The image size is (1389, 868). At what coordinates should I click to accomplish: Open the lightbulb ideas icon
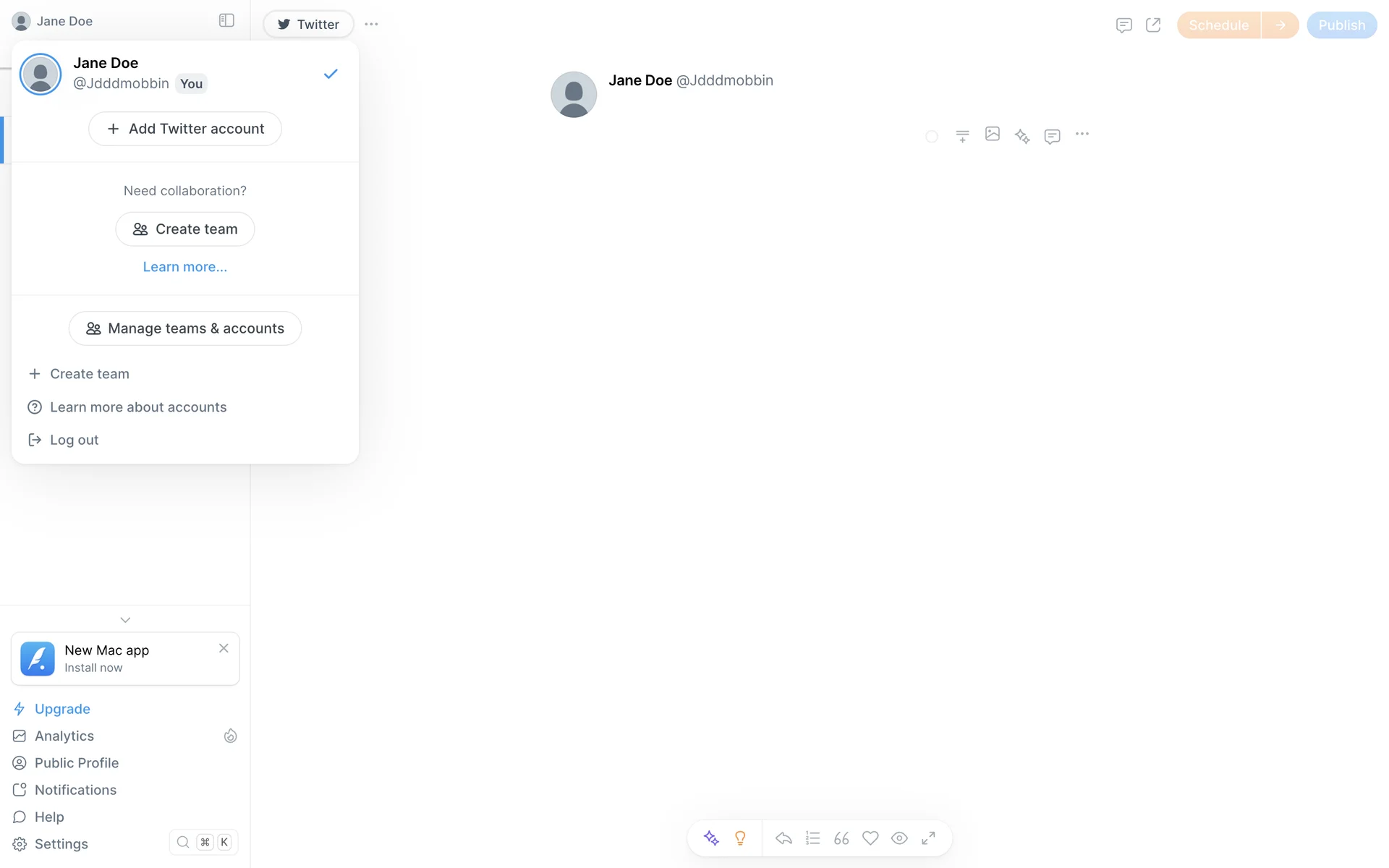pos(740,838)
